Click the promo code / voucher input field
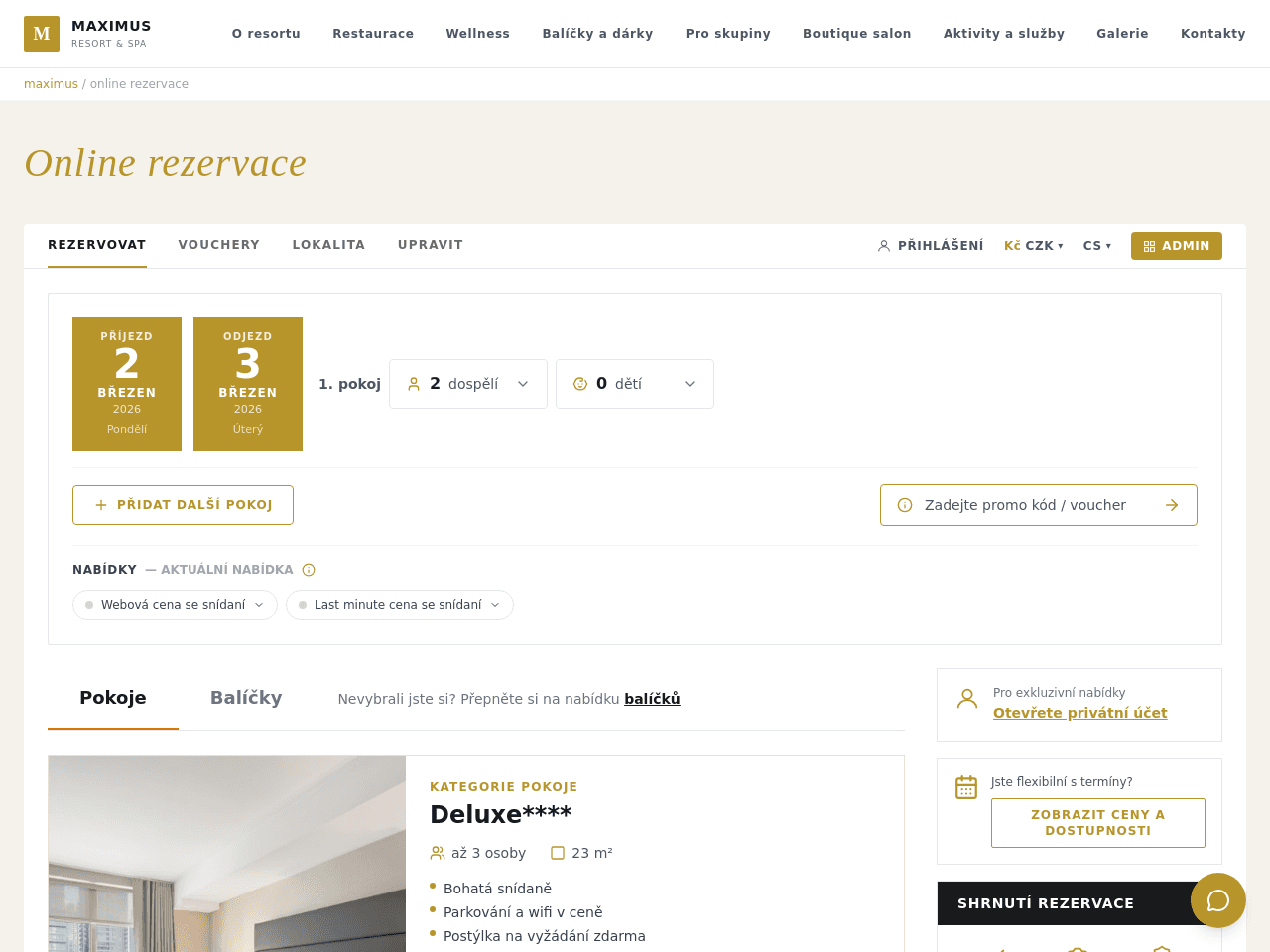 pyautogui.click(x=1039, y=505)
